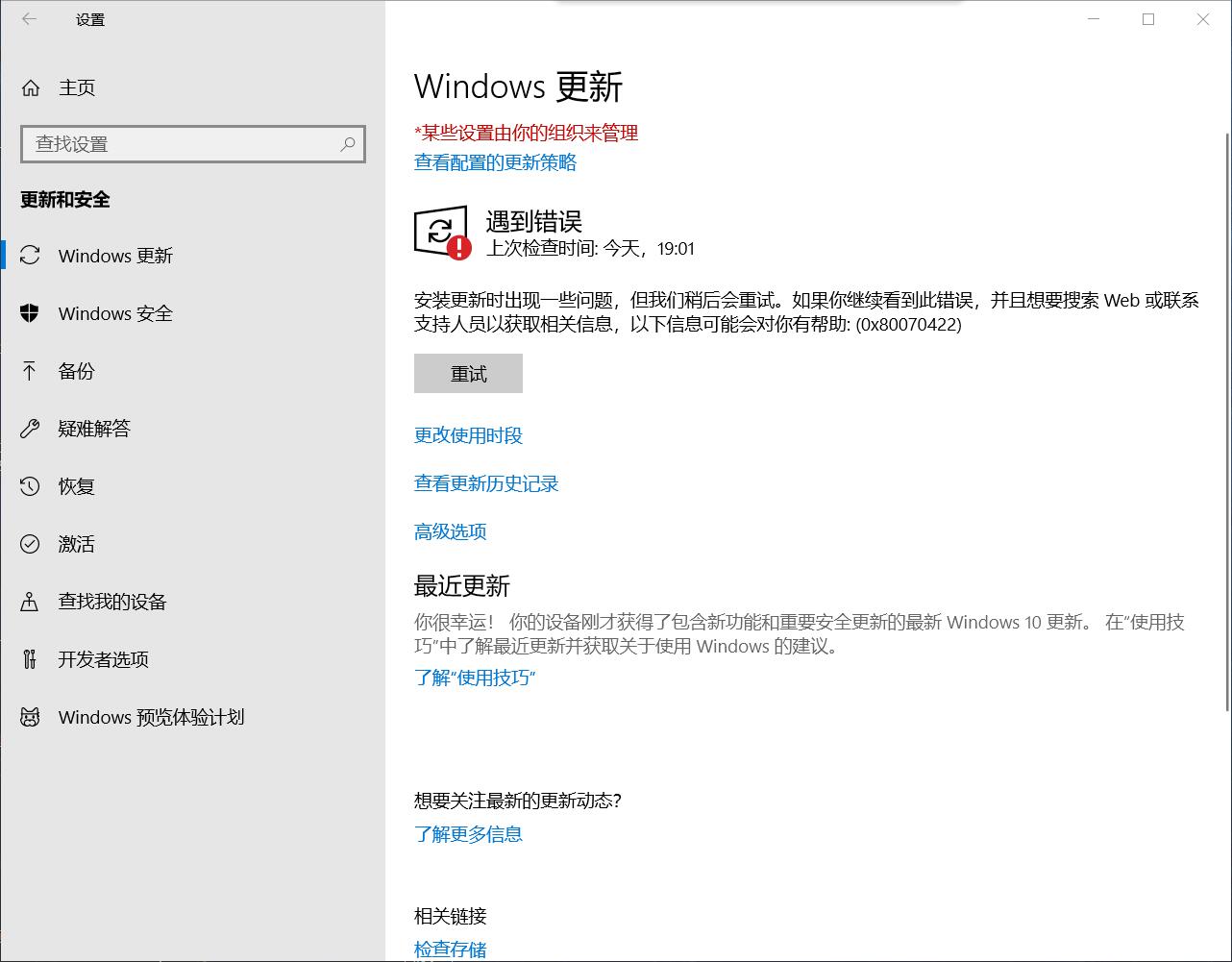
Task: Open the 激活 page
Action: [192, 544]
